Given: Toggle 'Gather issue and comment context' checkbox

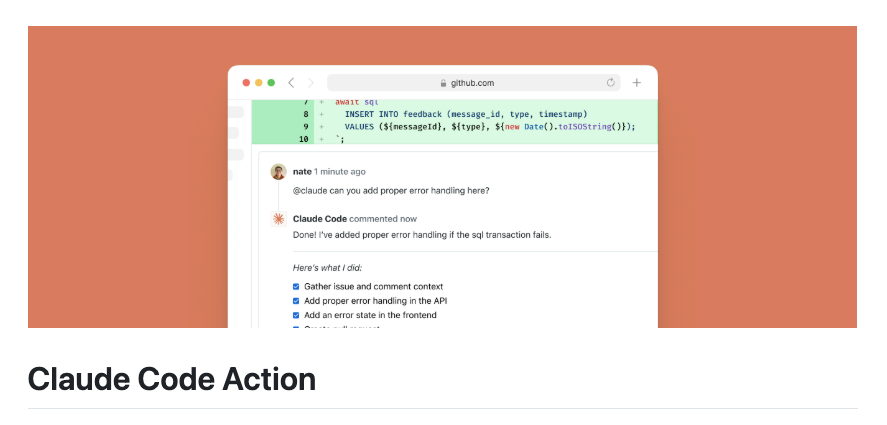Looking at the screenshot, I should [296, 287].
